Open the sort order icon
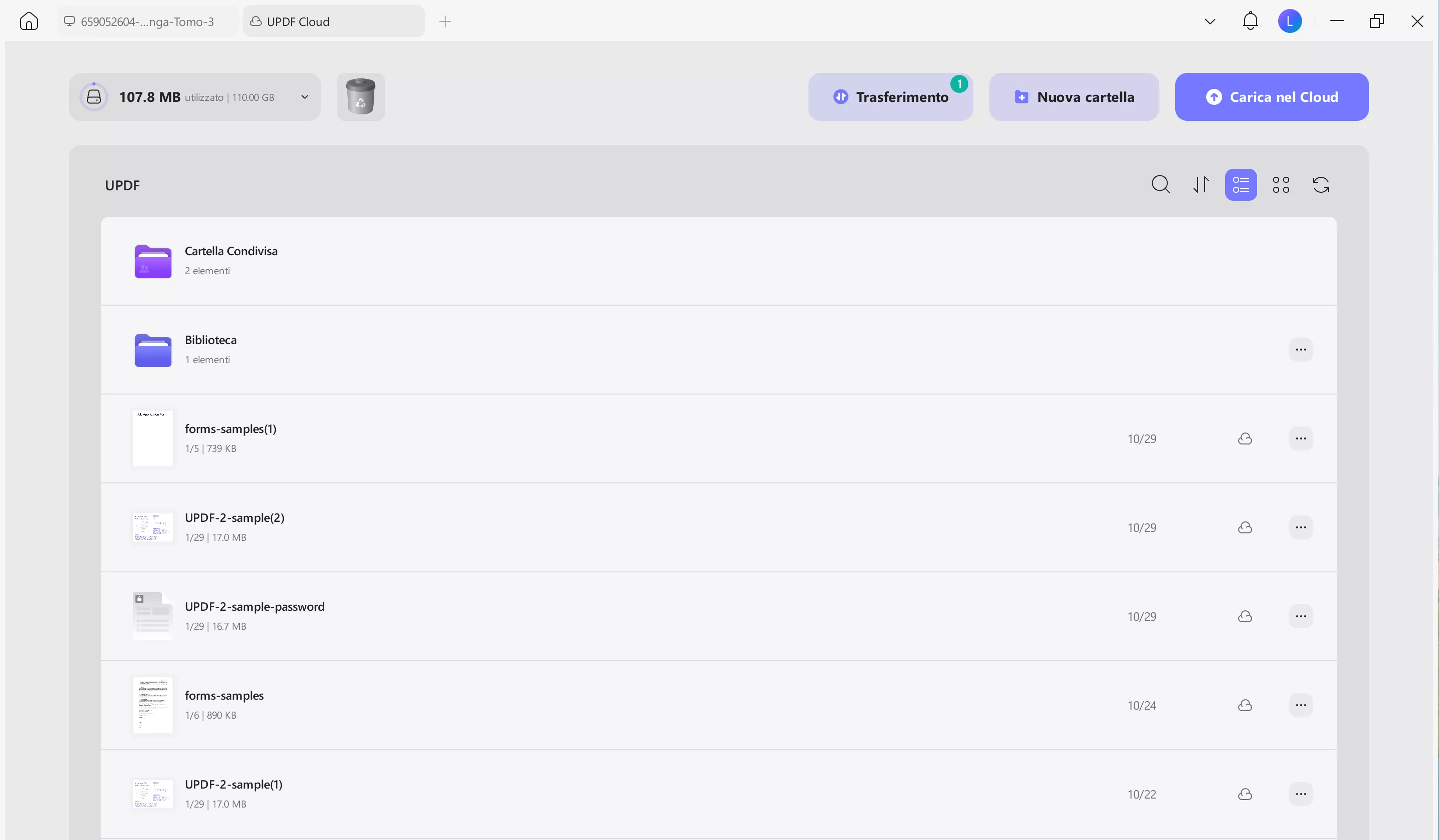Screen dimensions: 1439x840 point(1201,185)
